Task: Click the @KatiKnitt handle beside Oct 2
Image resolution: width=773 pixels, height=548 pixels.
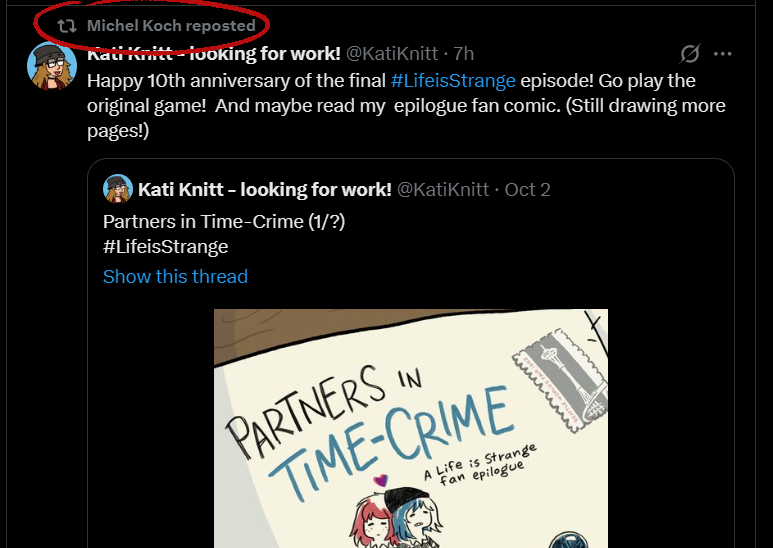Action: pos(443,189)
